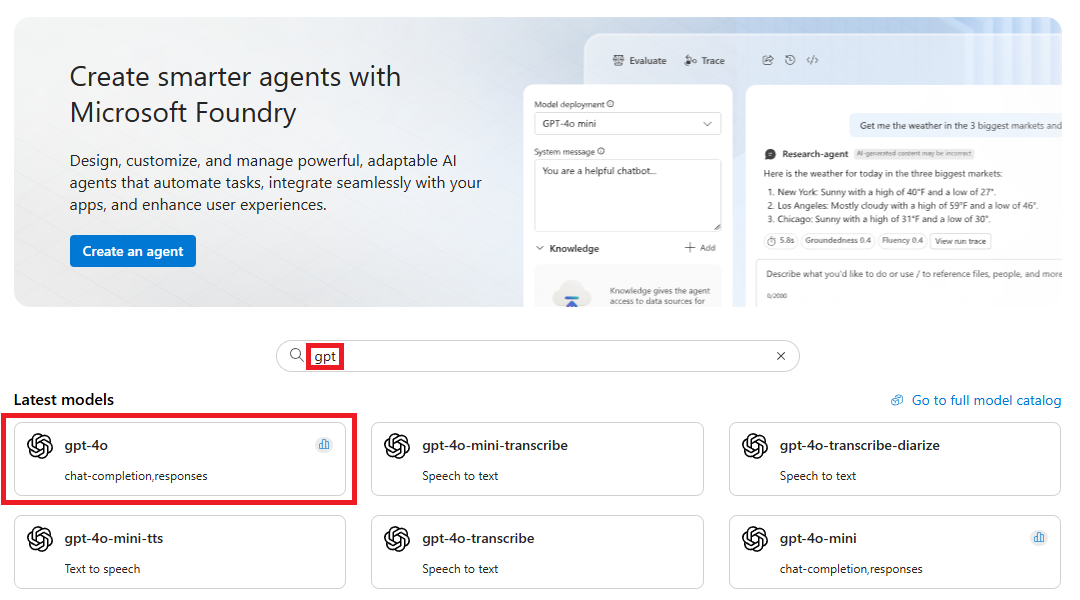
Task: Open Go to full model catalog link
Action: click(x=986, y=400)
